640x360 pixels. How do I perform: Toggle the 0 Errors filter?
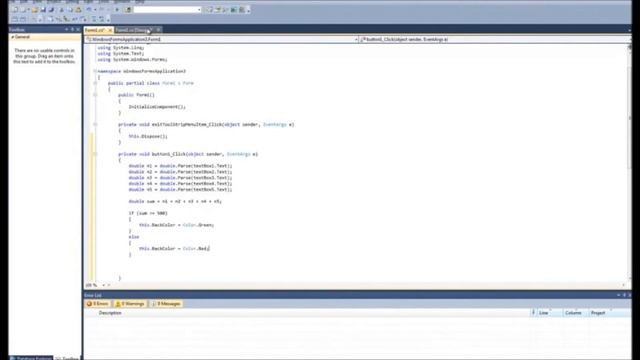[x=97, y=304]
